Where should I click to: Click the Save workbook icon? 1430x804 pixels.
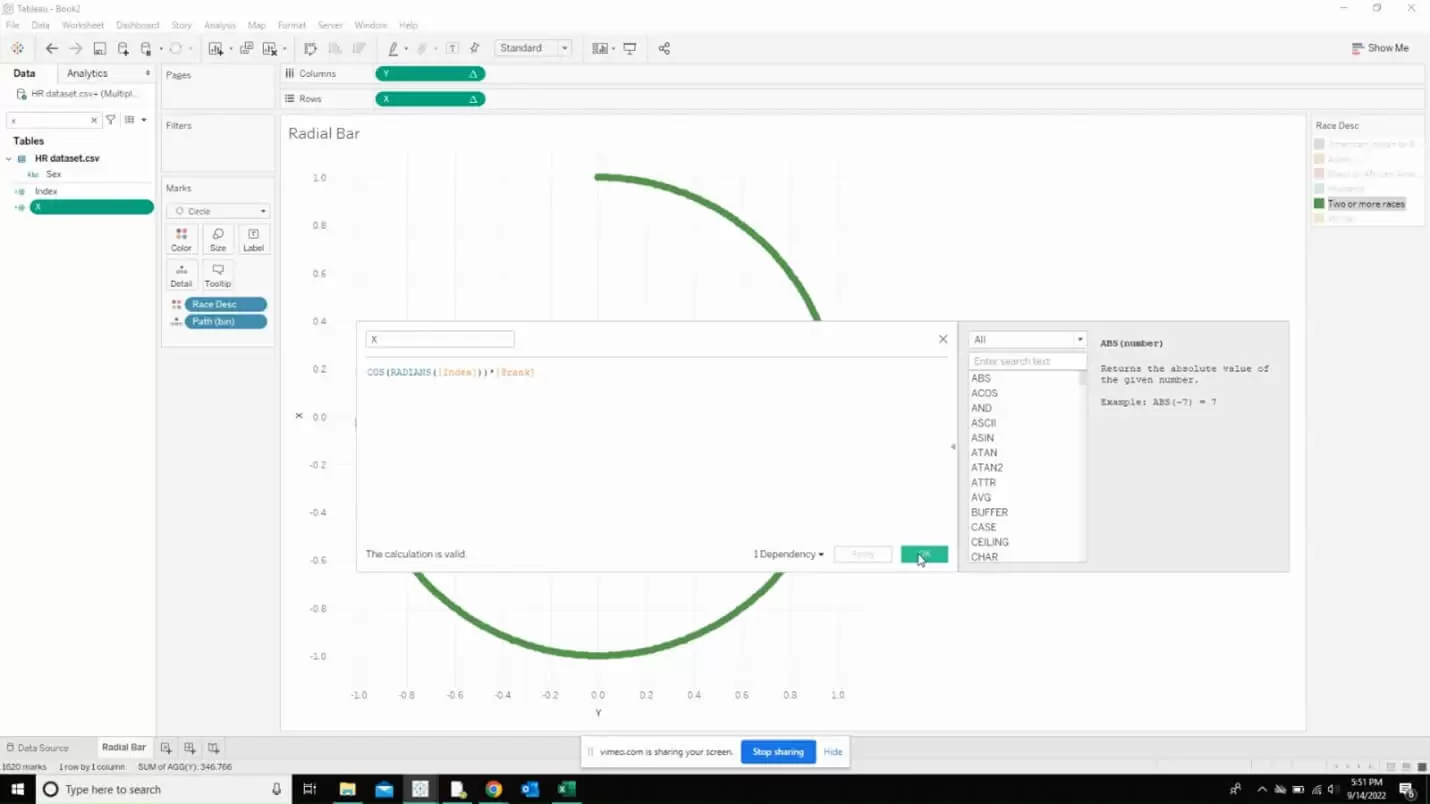99,48
